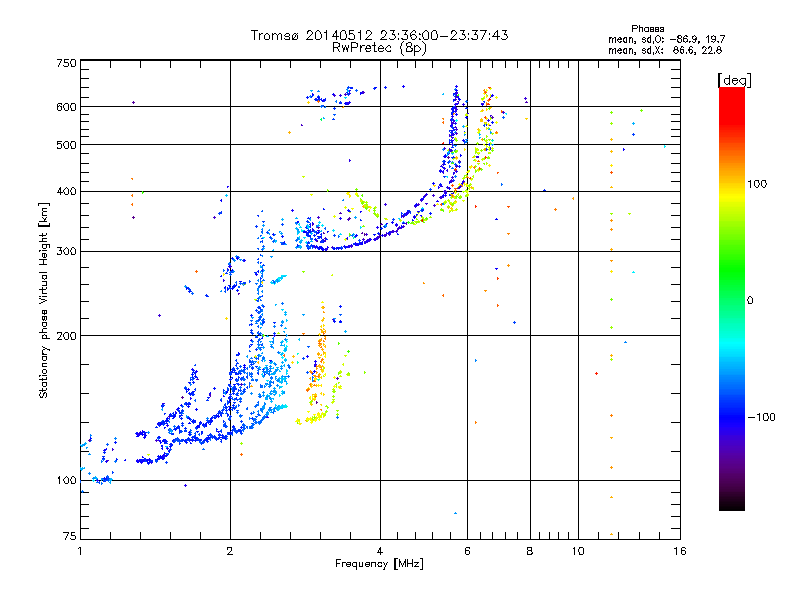Click y-axis tick label 300
The height and width of the screenshot is (600, 800).
pyautogui.click(x=66, y=251)
